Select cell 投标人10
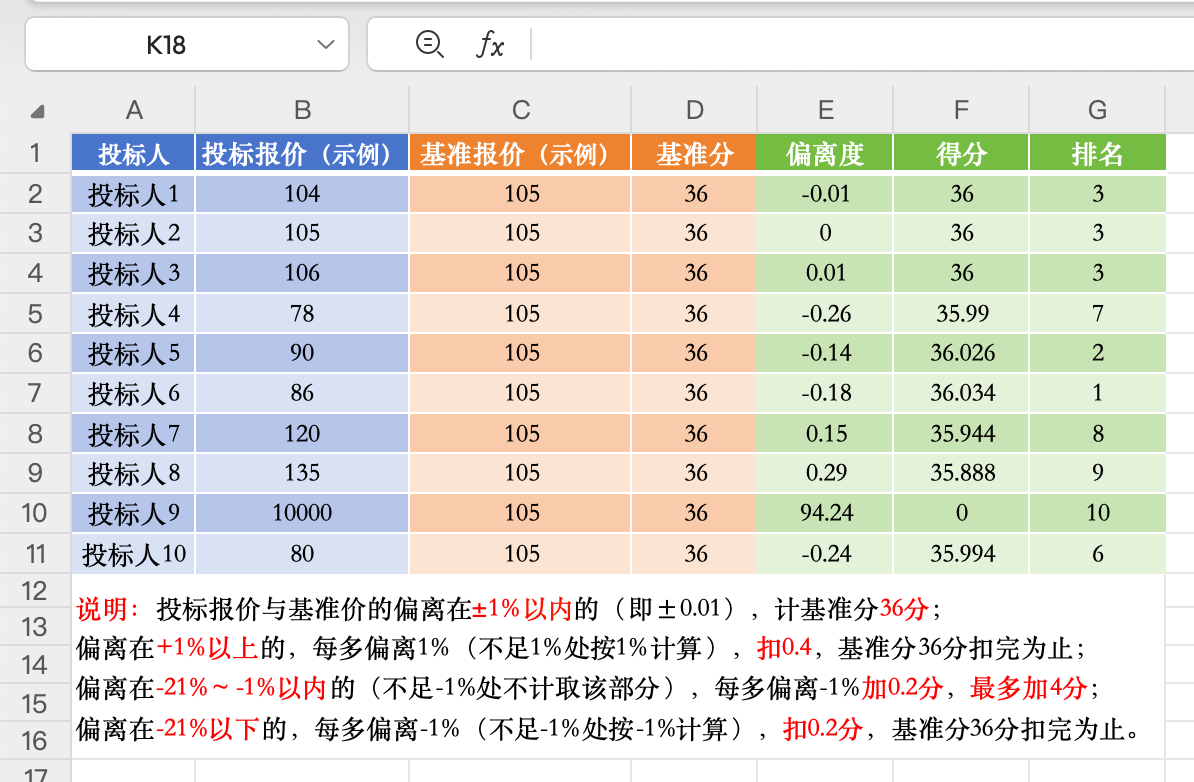 (x=134, y=554)
